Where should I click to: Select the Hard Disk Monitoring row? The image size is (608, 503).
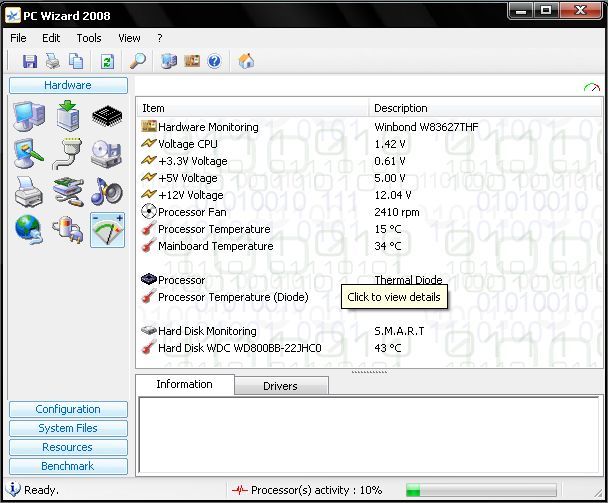pos(369,331)
